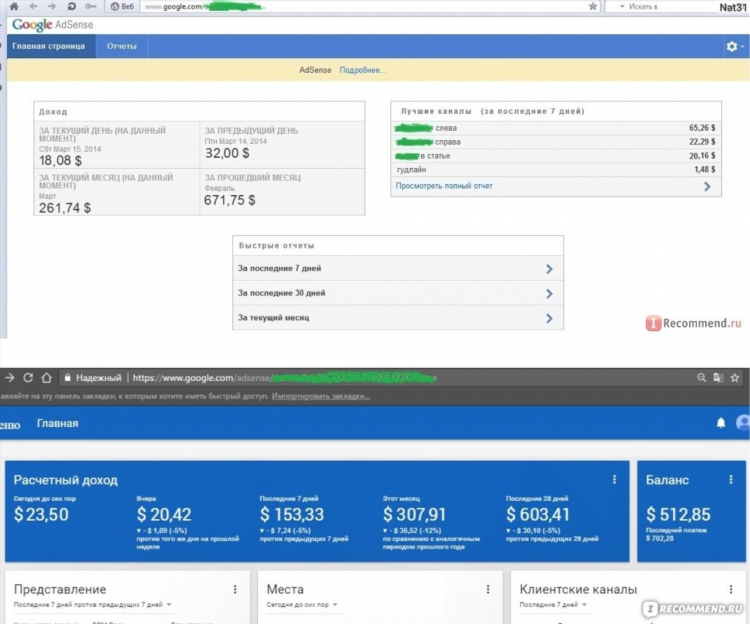Click the home icon in the top browser

coord(14,6)
